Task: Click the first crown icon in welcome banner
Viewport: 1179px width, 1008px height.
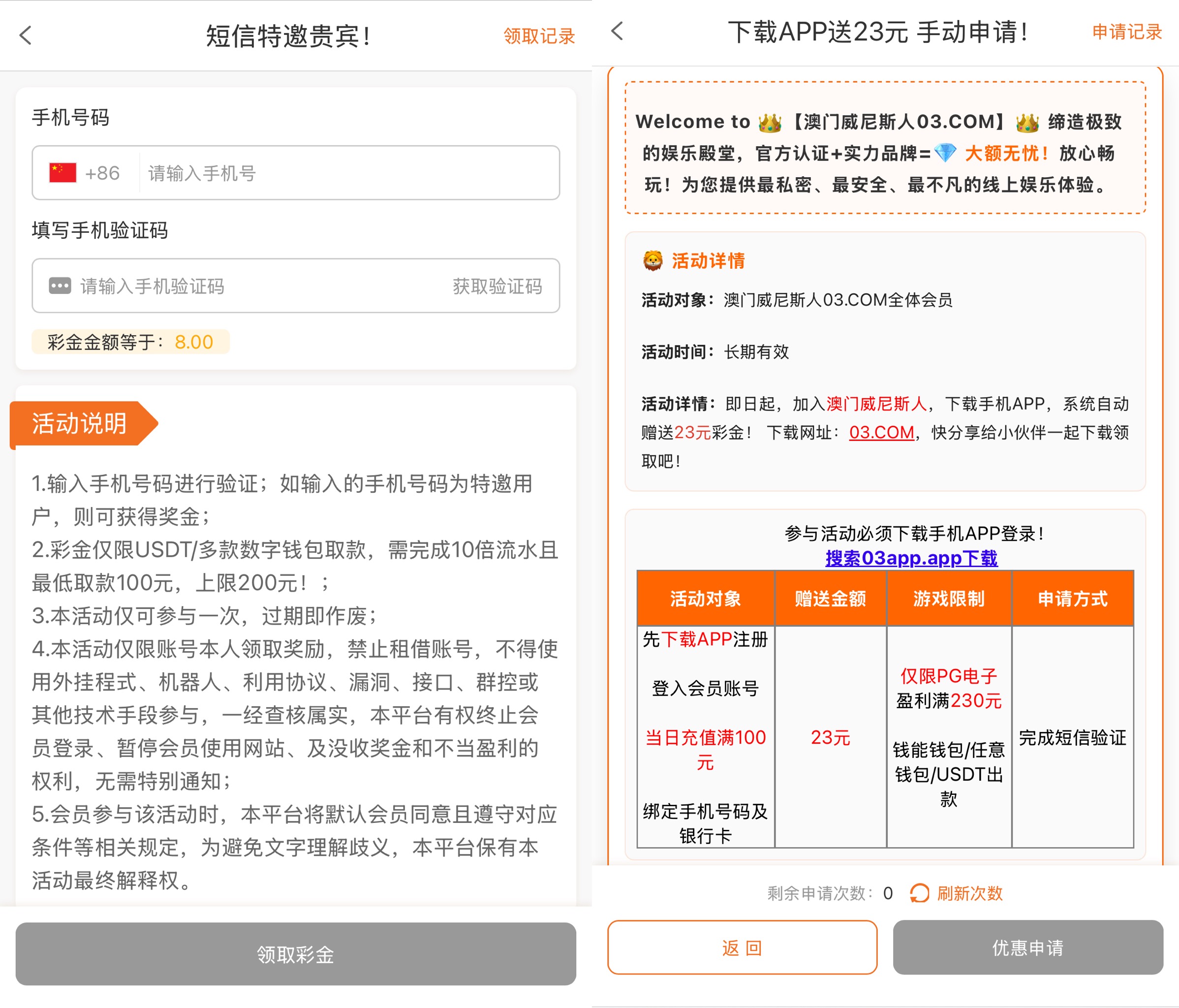Action: 770,122
